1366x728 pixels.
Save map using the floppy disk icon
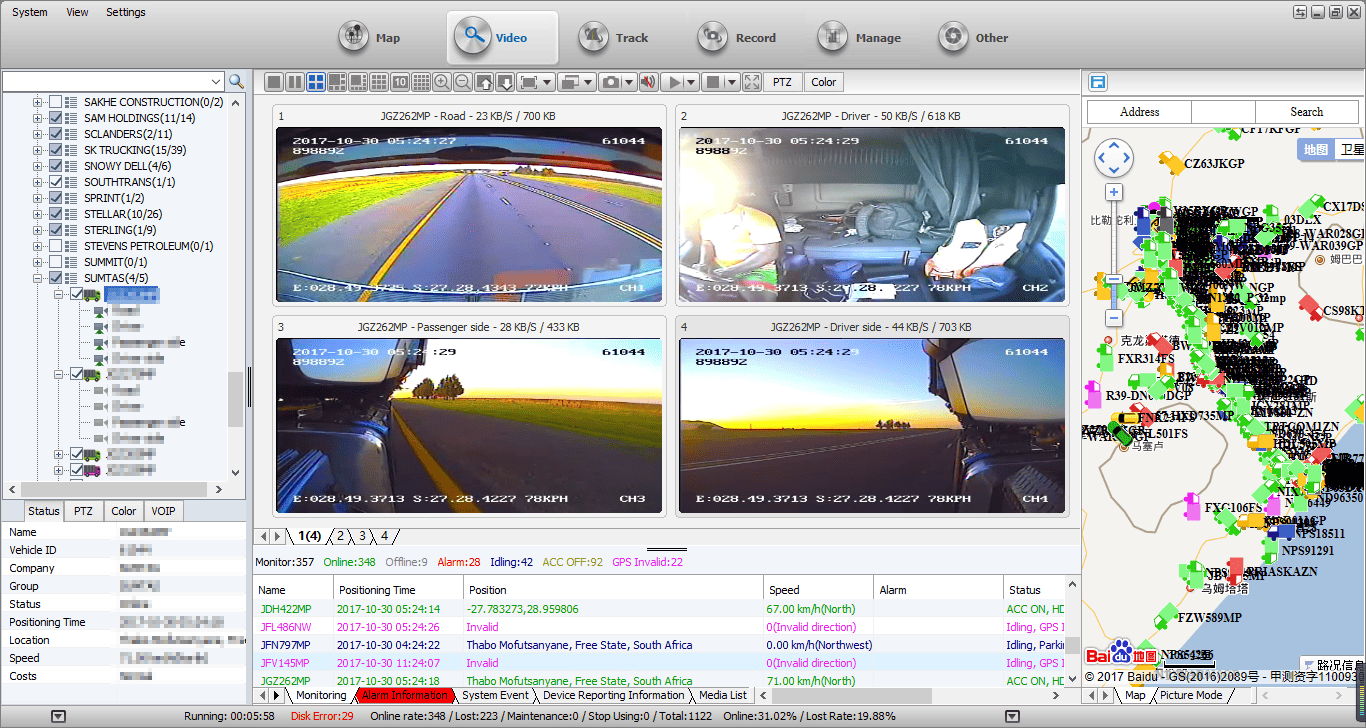click(x=1097, y=82)
